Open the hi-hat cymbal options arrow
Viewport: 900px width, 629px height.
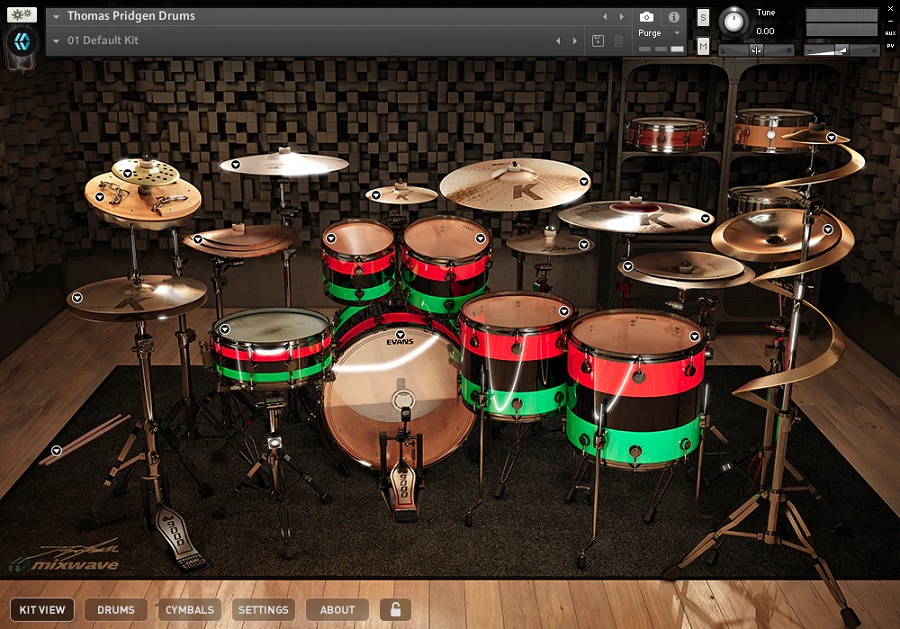coord(77,297)
